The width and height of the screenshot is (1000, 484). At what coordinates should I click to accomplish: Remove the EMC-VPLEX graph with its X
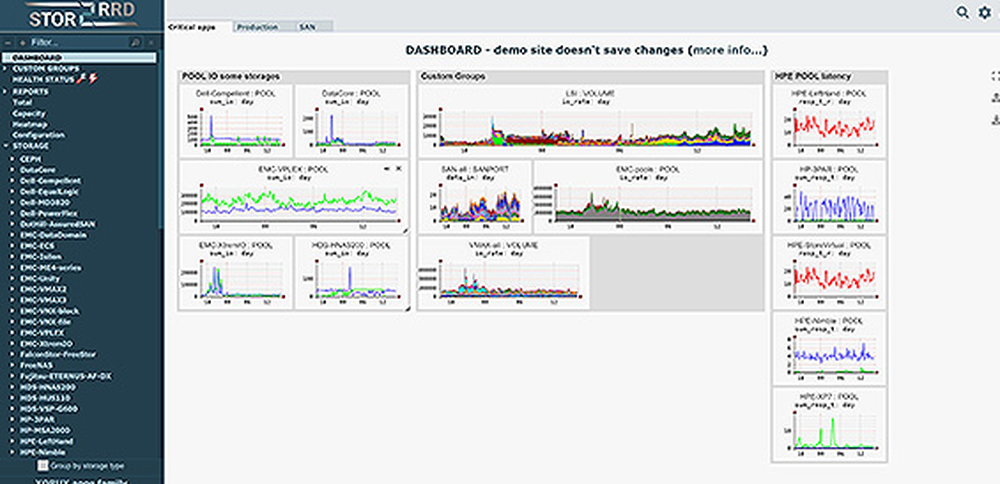[x=399, y=168]
